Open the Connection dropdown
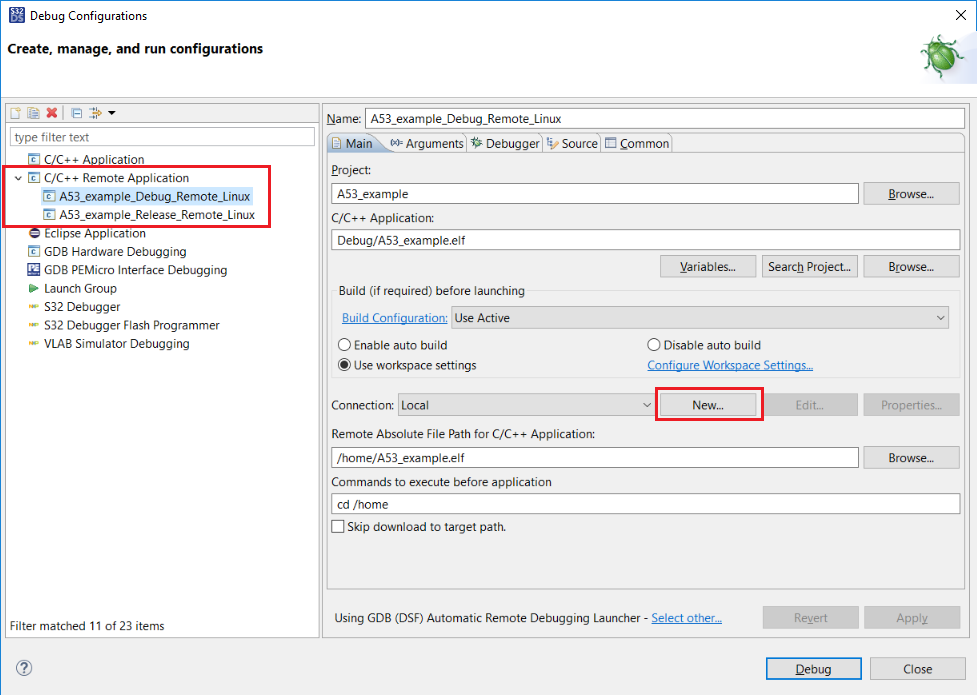This screenshot has height=695, width=977. tap(526, 405)
